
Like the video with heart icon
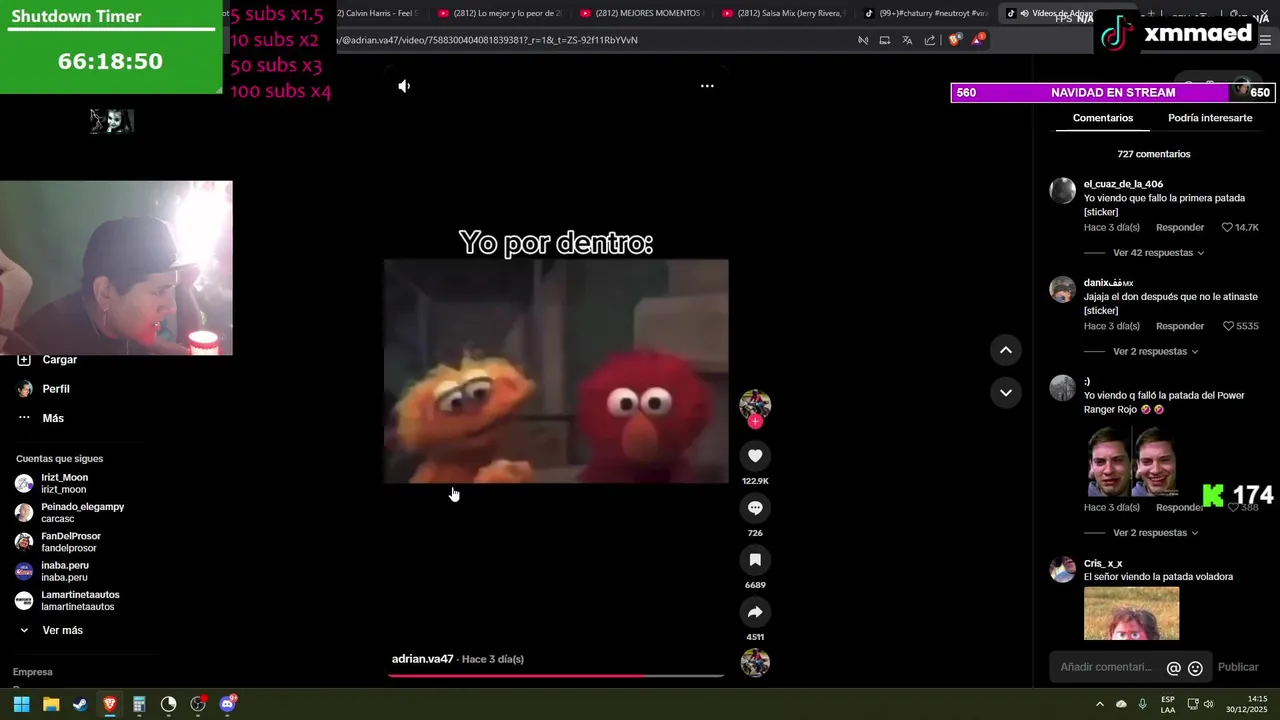coord(755,456)
